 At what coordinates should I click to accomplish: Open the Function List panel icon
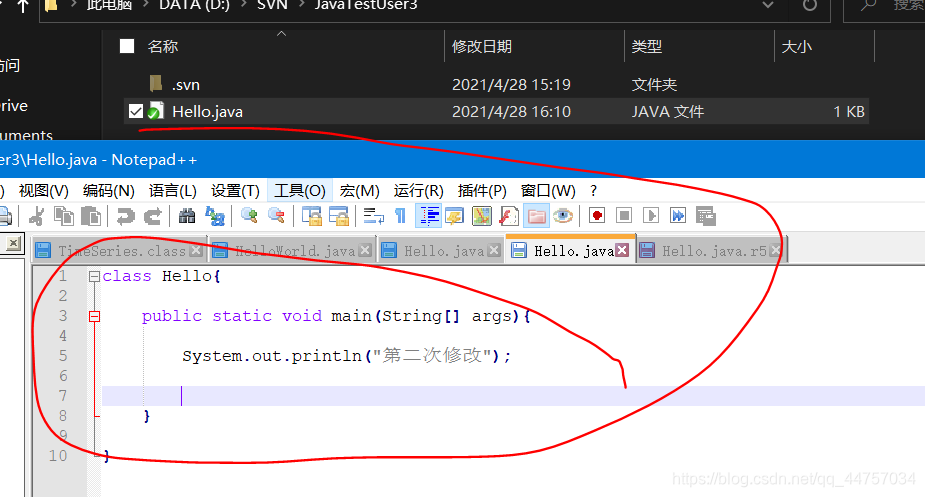(x=509, y=216)
